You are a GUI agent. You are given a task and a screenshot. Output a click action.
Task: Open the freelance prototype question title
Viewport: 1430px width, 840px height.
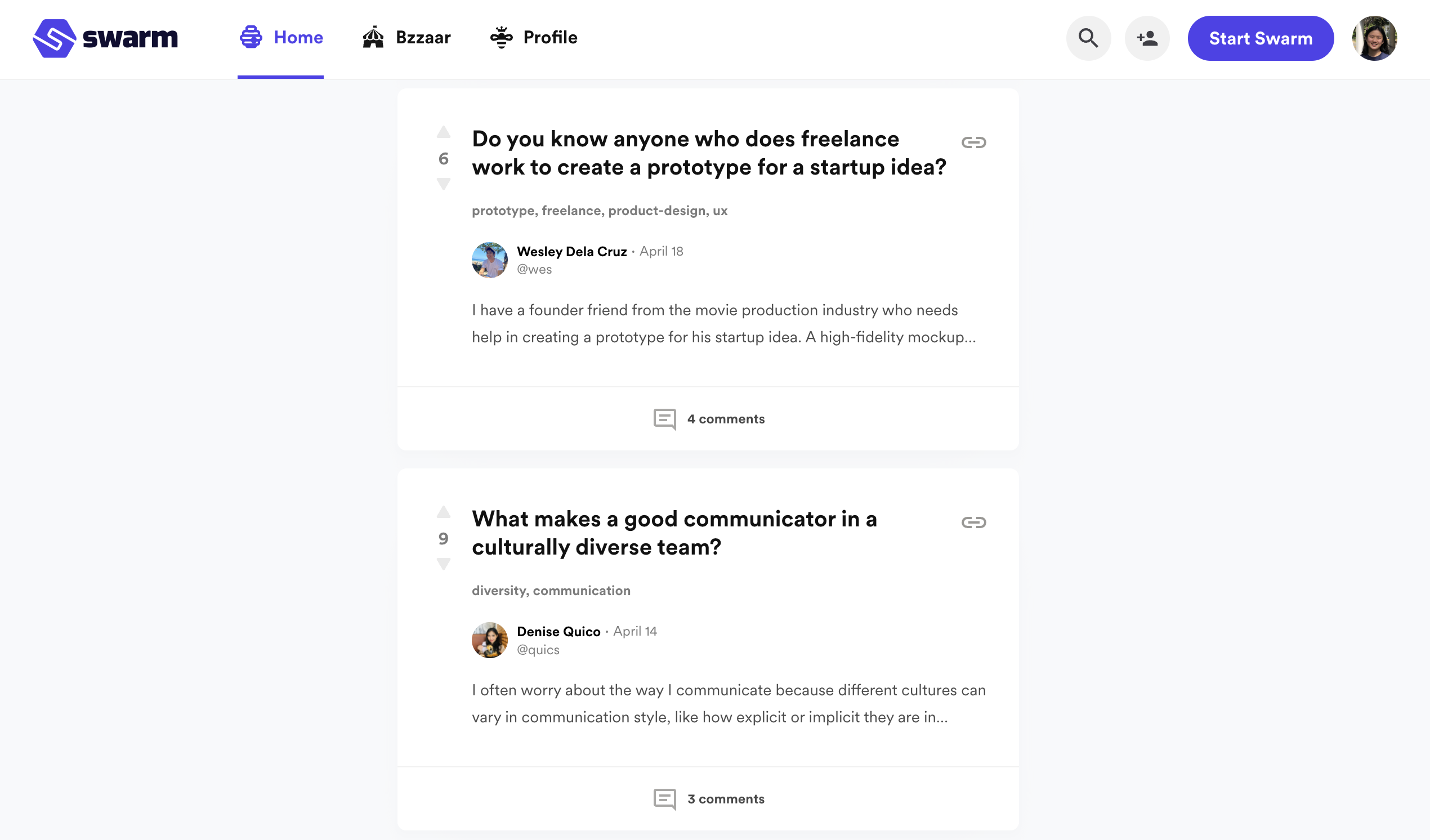click(x=709, y=153)
